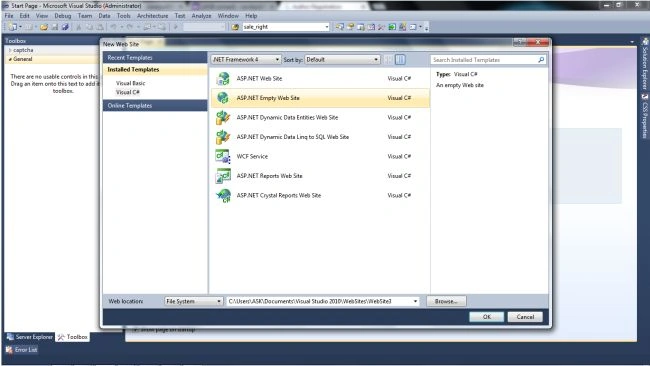Open the CSS Properties side tab
This screenshot has width=650, height=366.
645,116
